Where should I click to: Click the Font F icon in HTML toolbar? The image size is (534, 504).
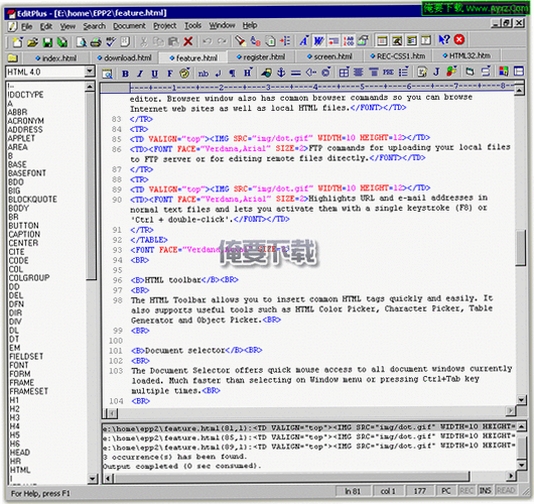[x=170, y=73]
